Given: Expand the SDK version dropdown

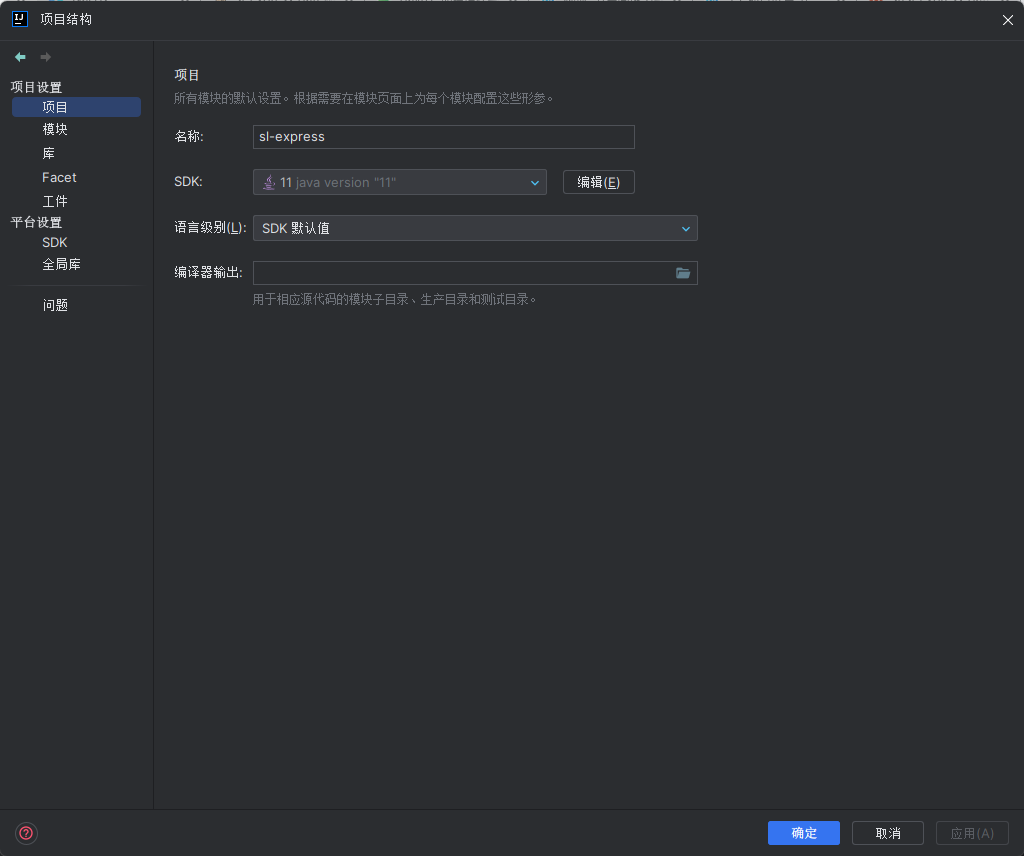Looking at the screenshot, I should pyautogui.click(x=534, y=182).
